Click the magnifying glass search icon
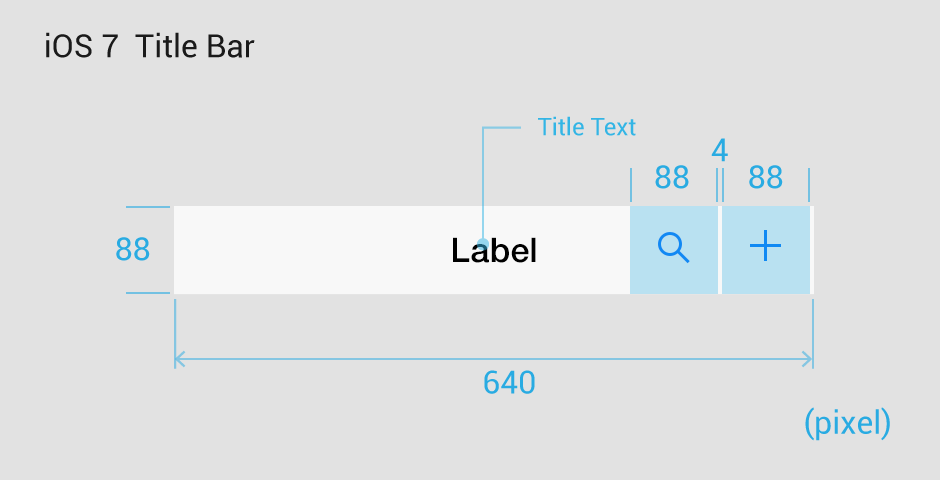 click(x=673, y=248)
